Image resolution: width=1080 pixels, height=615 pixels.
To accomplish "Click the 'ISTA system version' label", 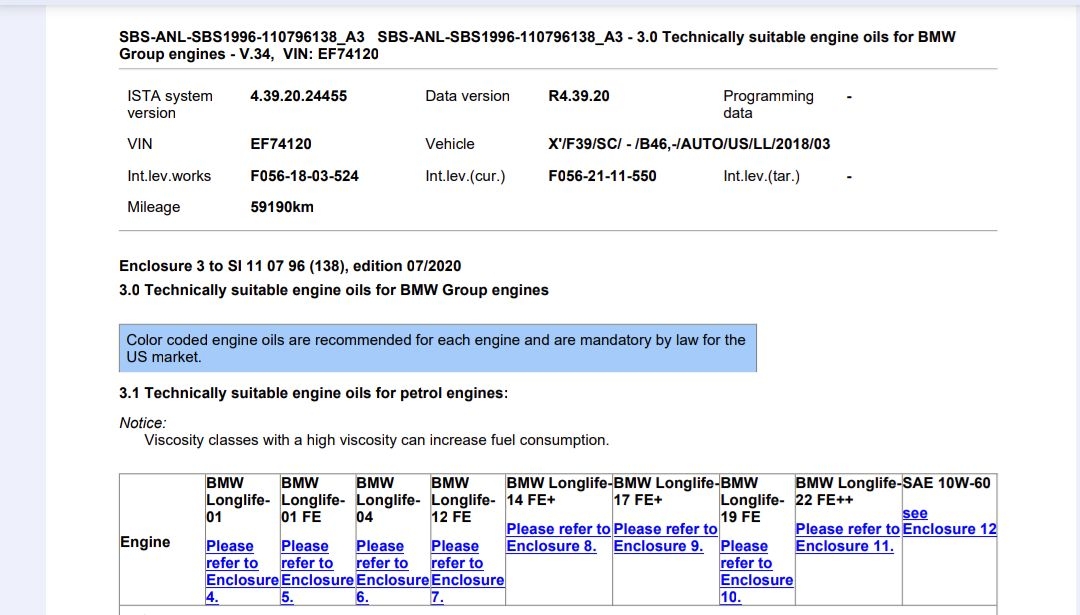I will (169, 105).
